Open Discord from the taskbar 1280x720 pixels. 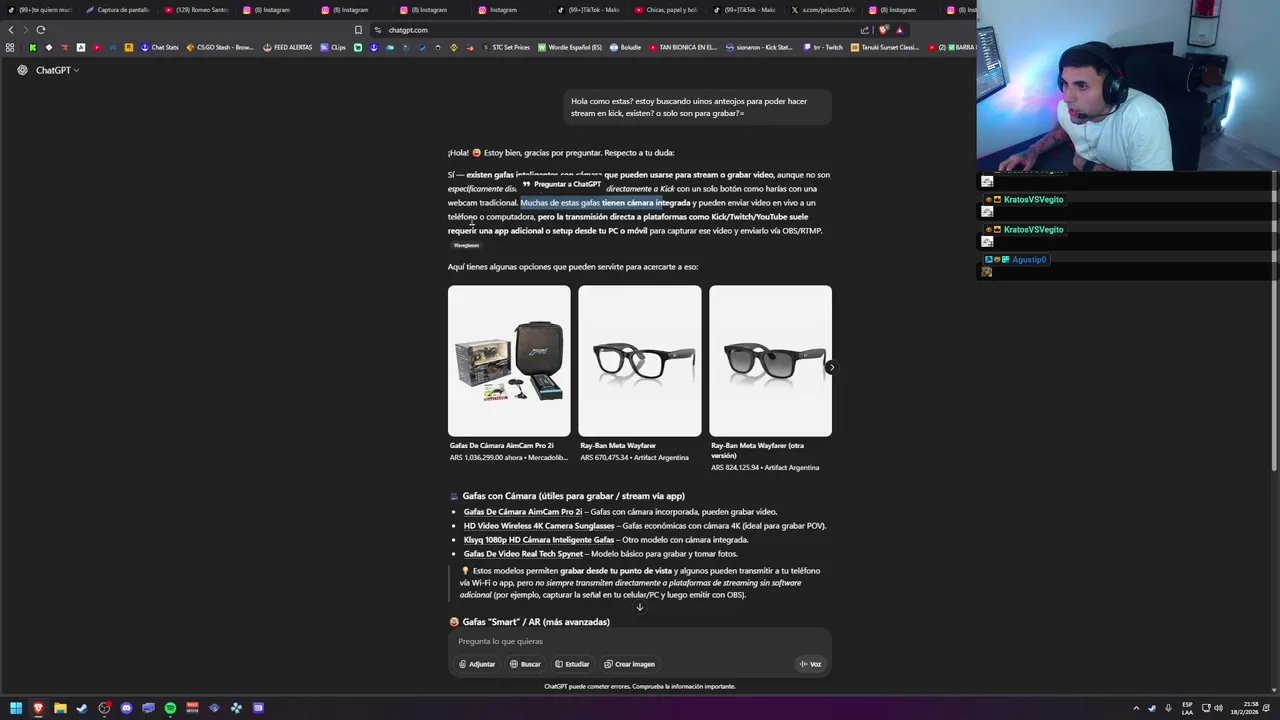click(126, 708)
